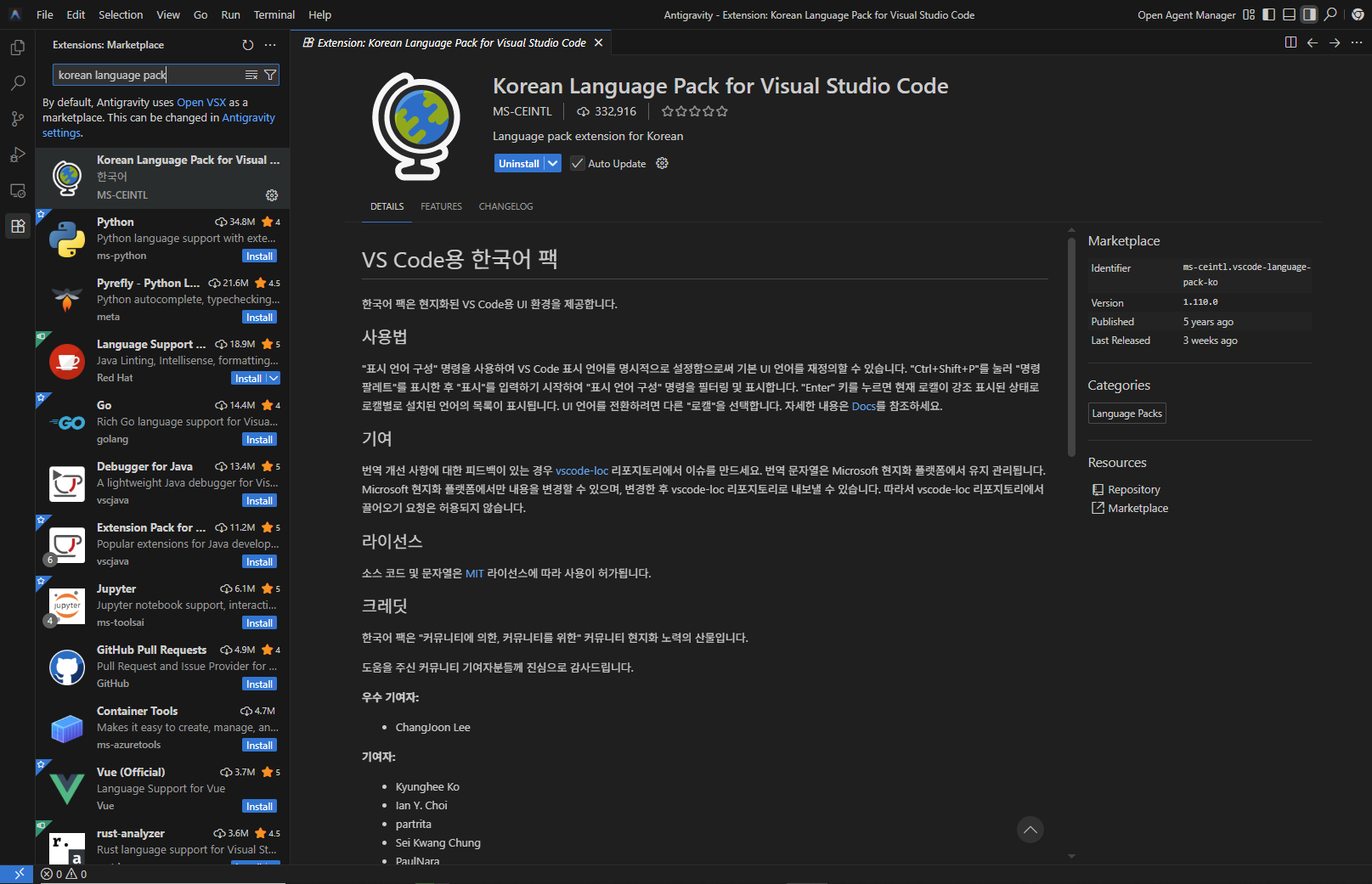Open the Explorer view in activity bar
The width and height of the screenshot is (1372, 884).
(x=17, y=48)
